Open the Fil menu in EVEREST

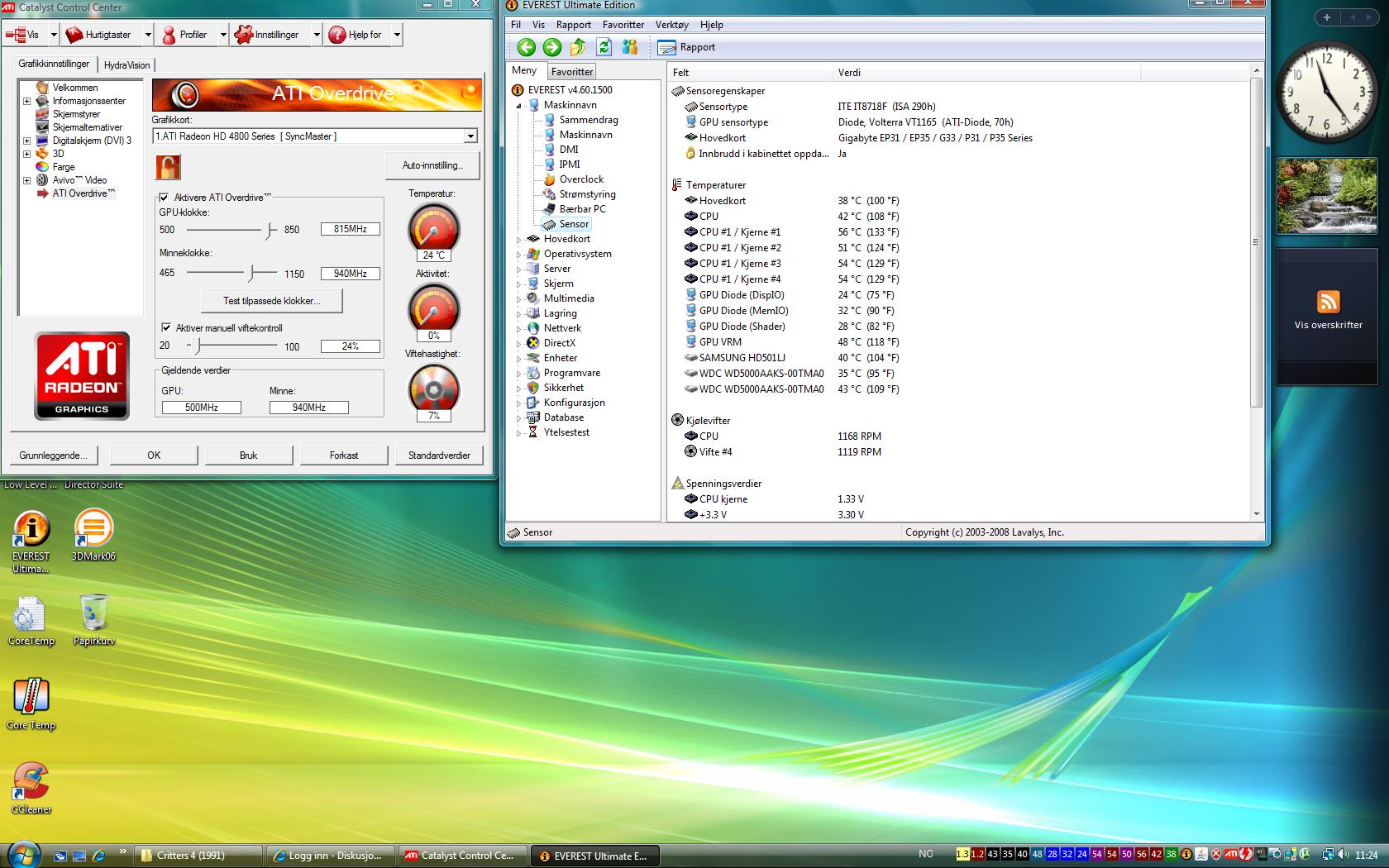point(516,25)
